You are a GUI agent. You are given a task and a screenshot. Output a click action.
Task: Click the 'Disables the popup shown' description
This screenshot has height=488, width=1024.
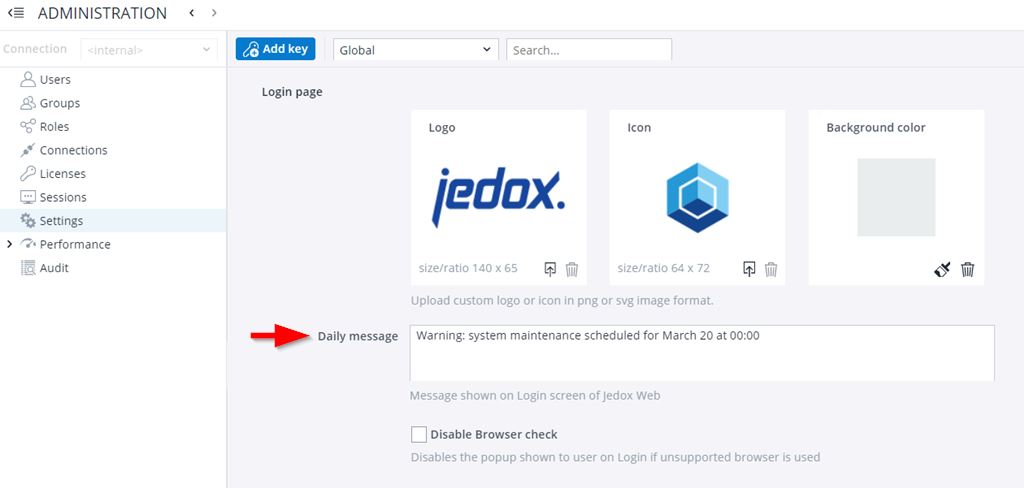click(x=615, y=457)
